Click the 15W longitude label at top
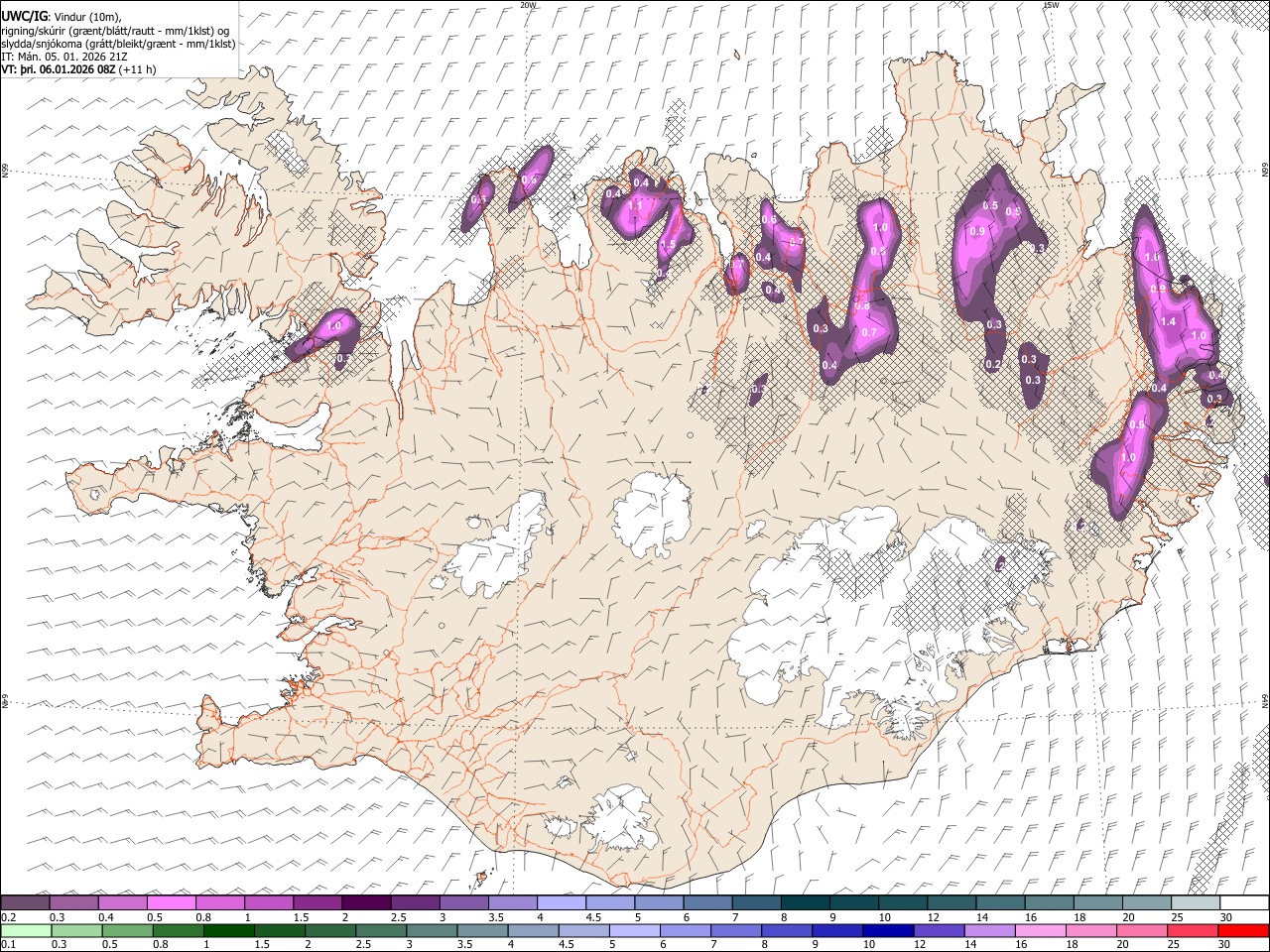1270x952 pixels. 1051,5
